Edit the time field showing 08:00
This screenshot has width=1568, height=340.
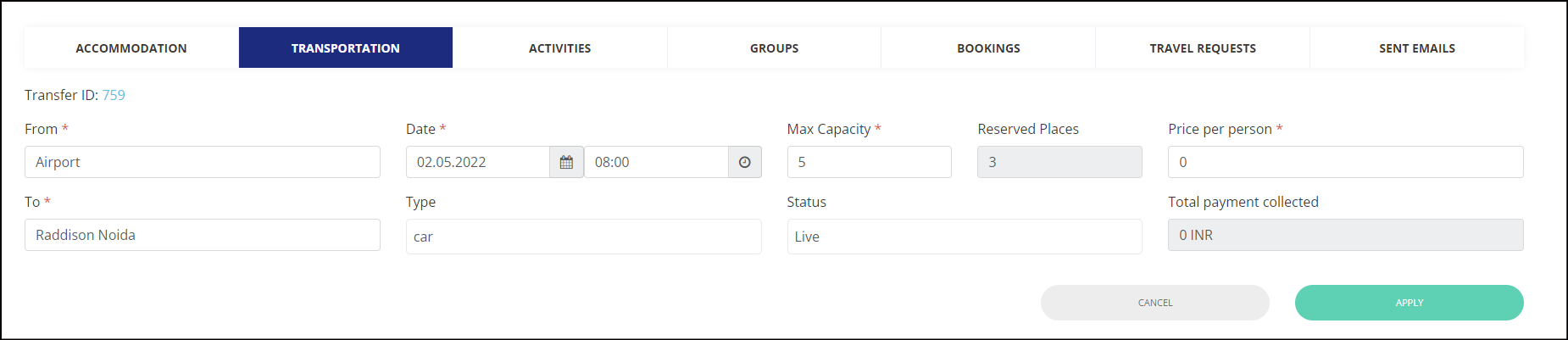[656, 162]
